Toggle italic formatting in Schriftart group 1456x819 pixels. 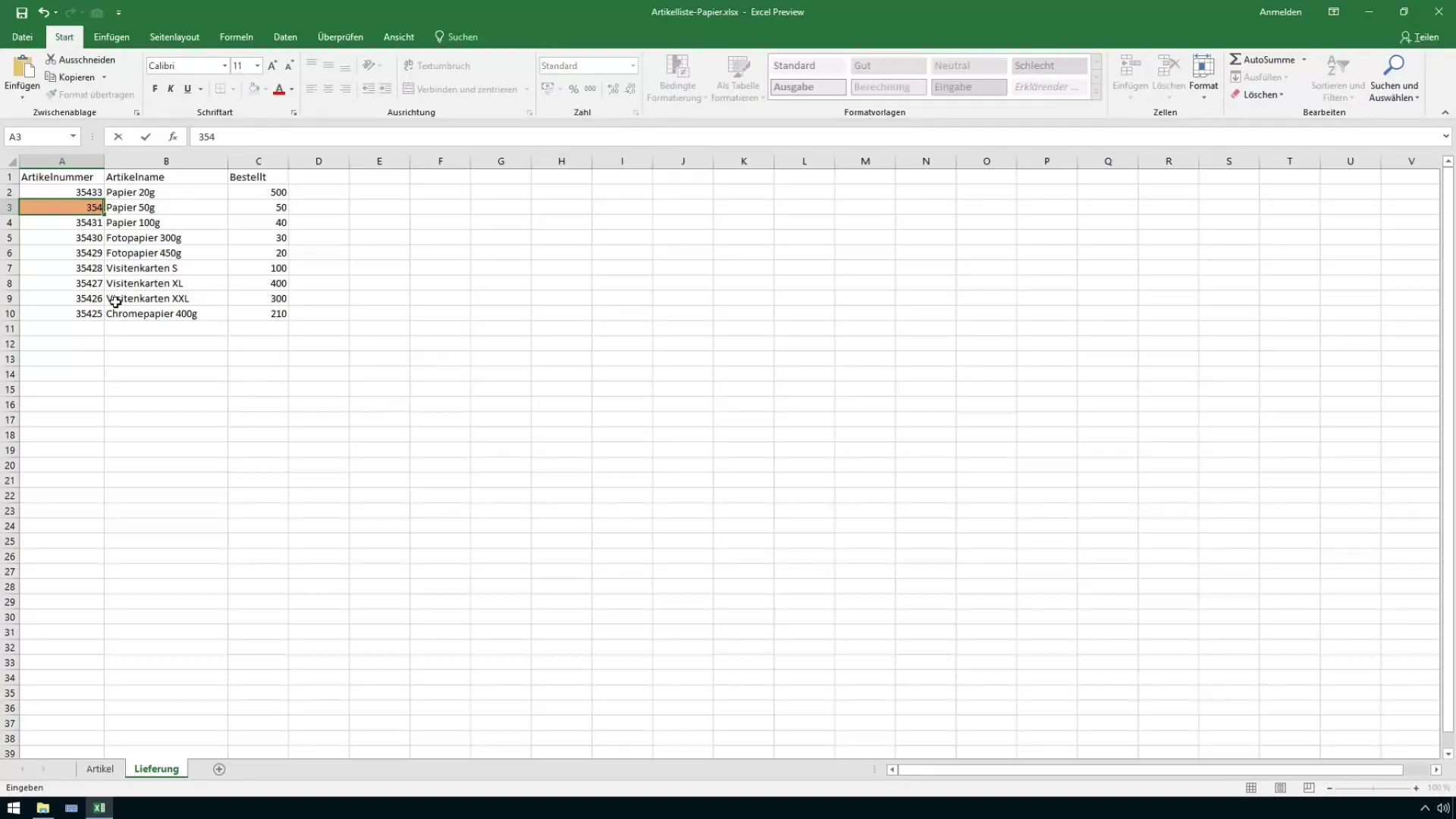[x=170, y=89]
